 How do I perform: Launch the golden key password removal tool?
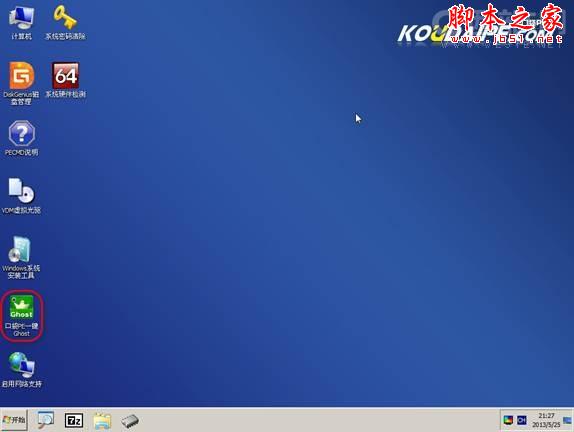tap(65, 23)
